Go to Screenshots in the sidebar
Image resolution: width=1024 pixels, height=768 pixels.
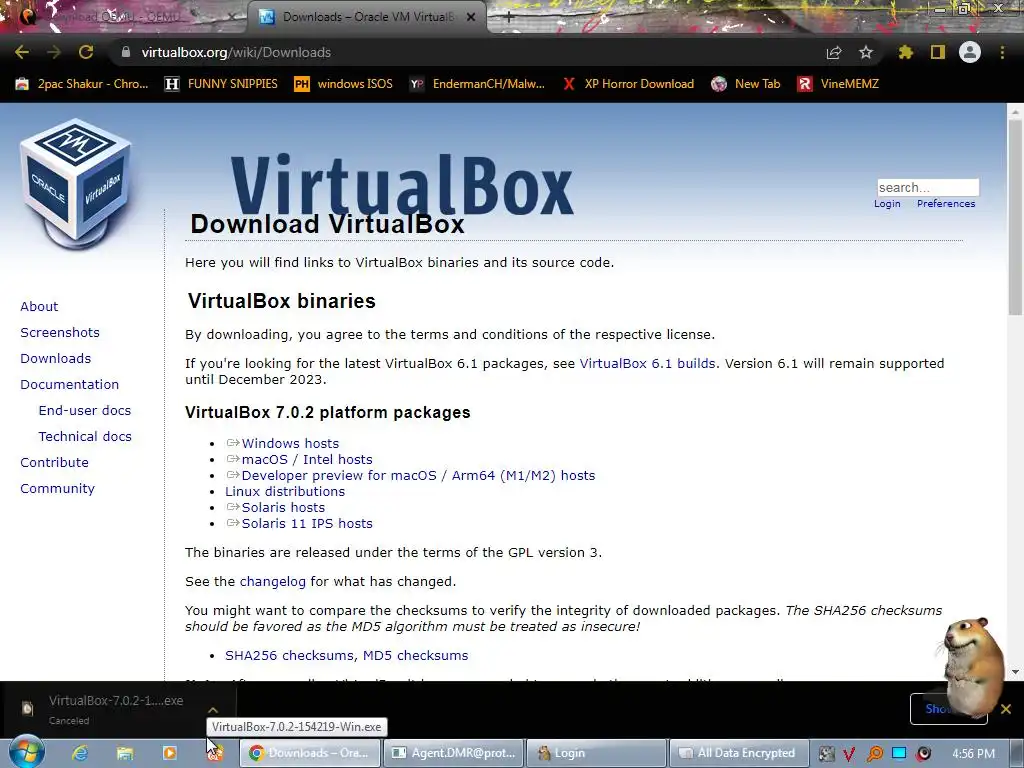click(x=60, y=332)
